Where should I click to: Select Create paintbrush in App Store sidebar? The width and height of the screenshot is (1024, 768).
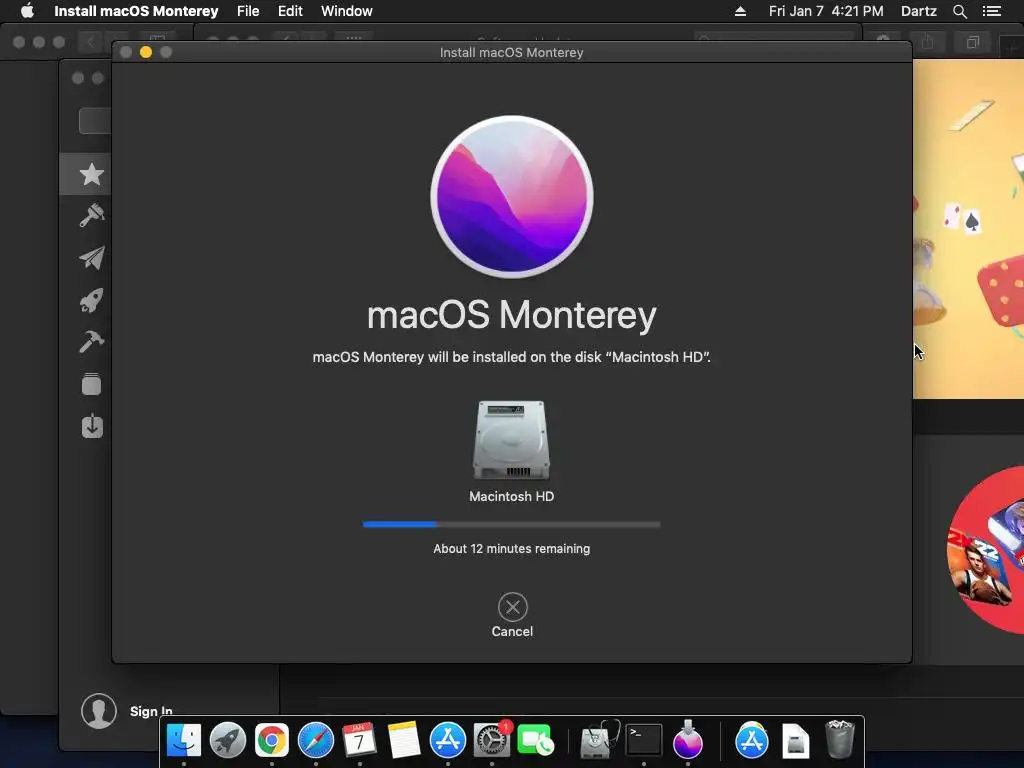91,216
